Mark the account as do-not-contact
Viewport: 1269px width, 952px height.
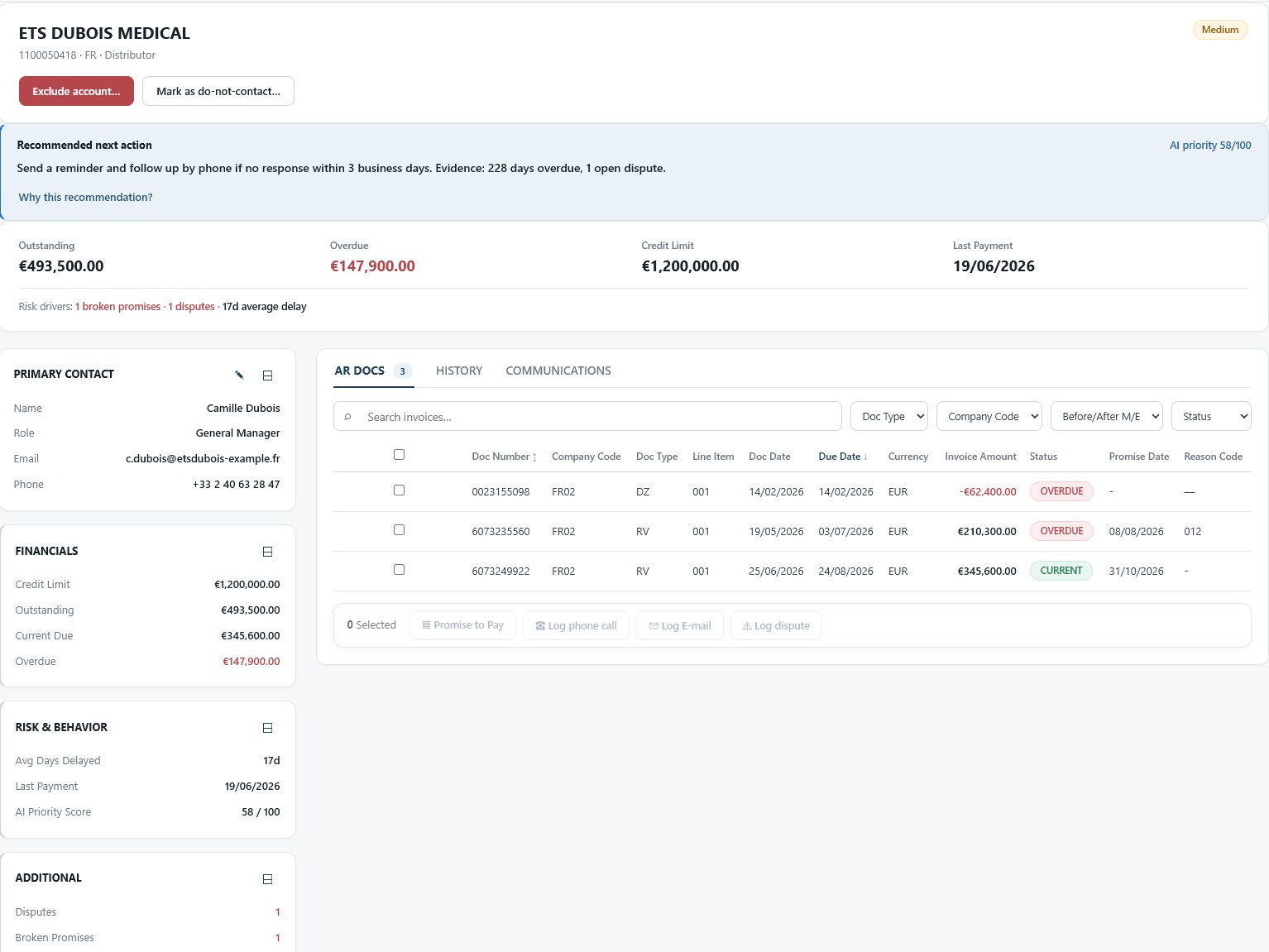218,91
